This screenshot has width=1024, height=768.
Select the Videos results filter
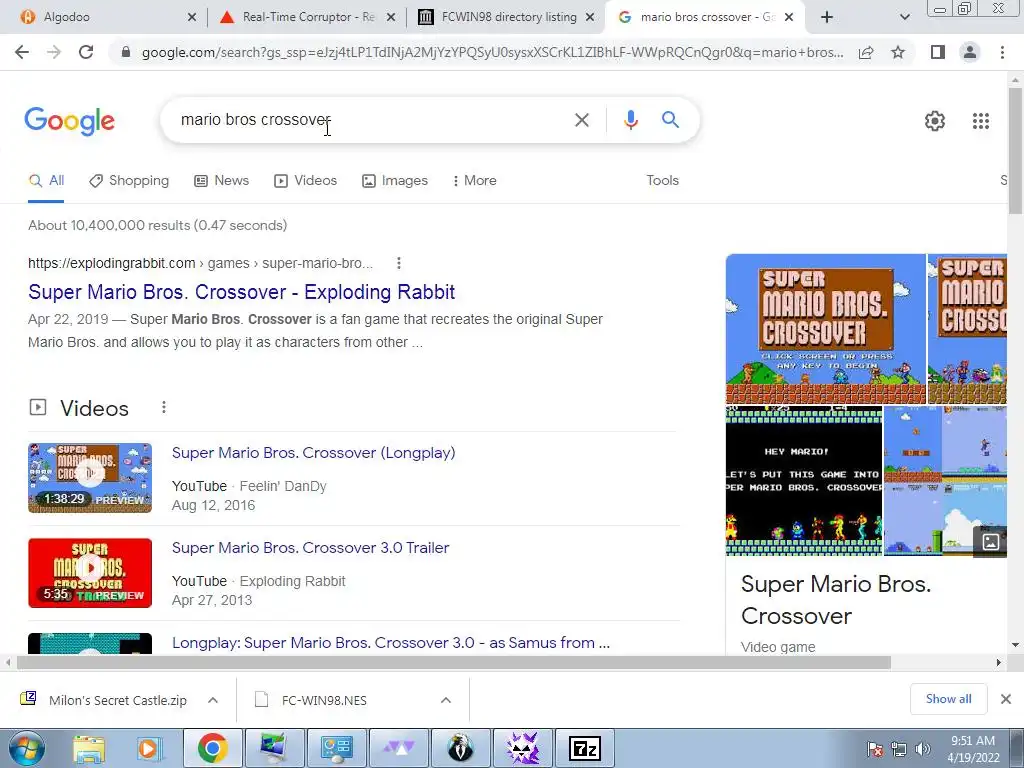tap(305, 180)
